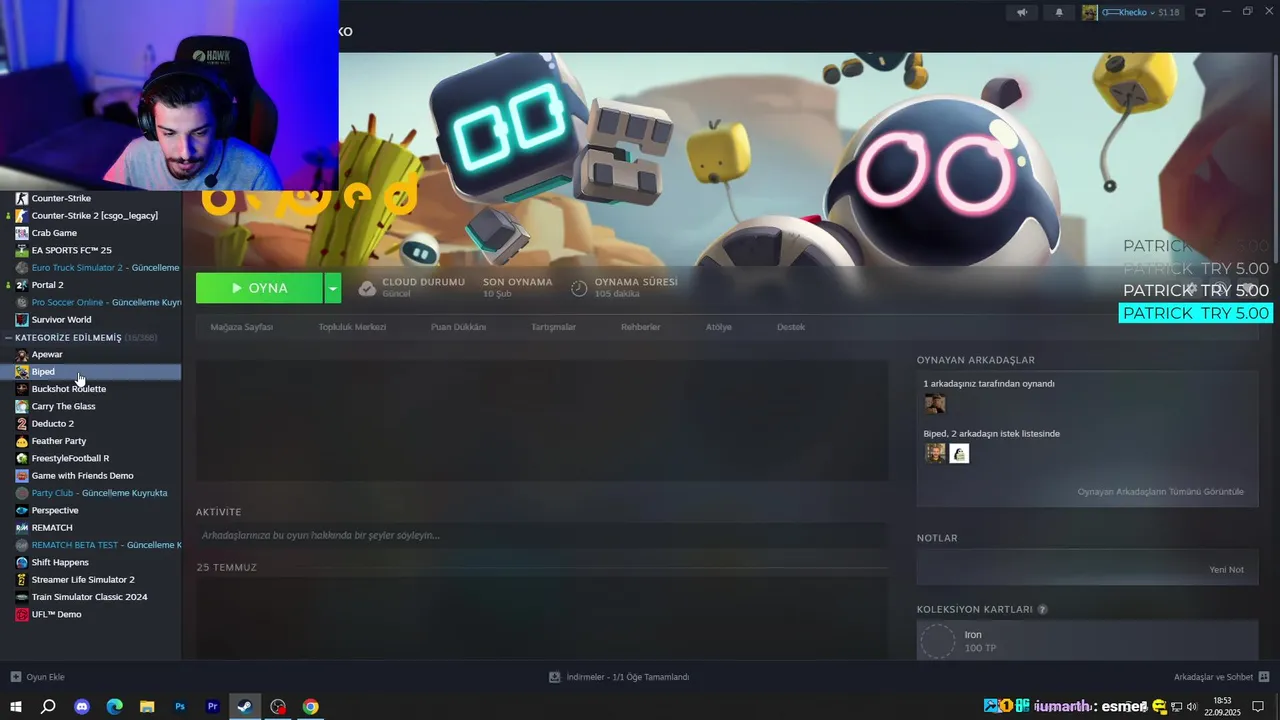Viewport: 1280px width, 720px height.
Task: Click the FreestyleFootball R icon
Action: (22, 458)
